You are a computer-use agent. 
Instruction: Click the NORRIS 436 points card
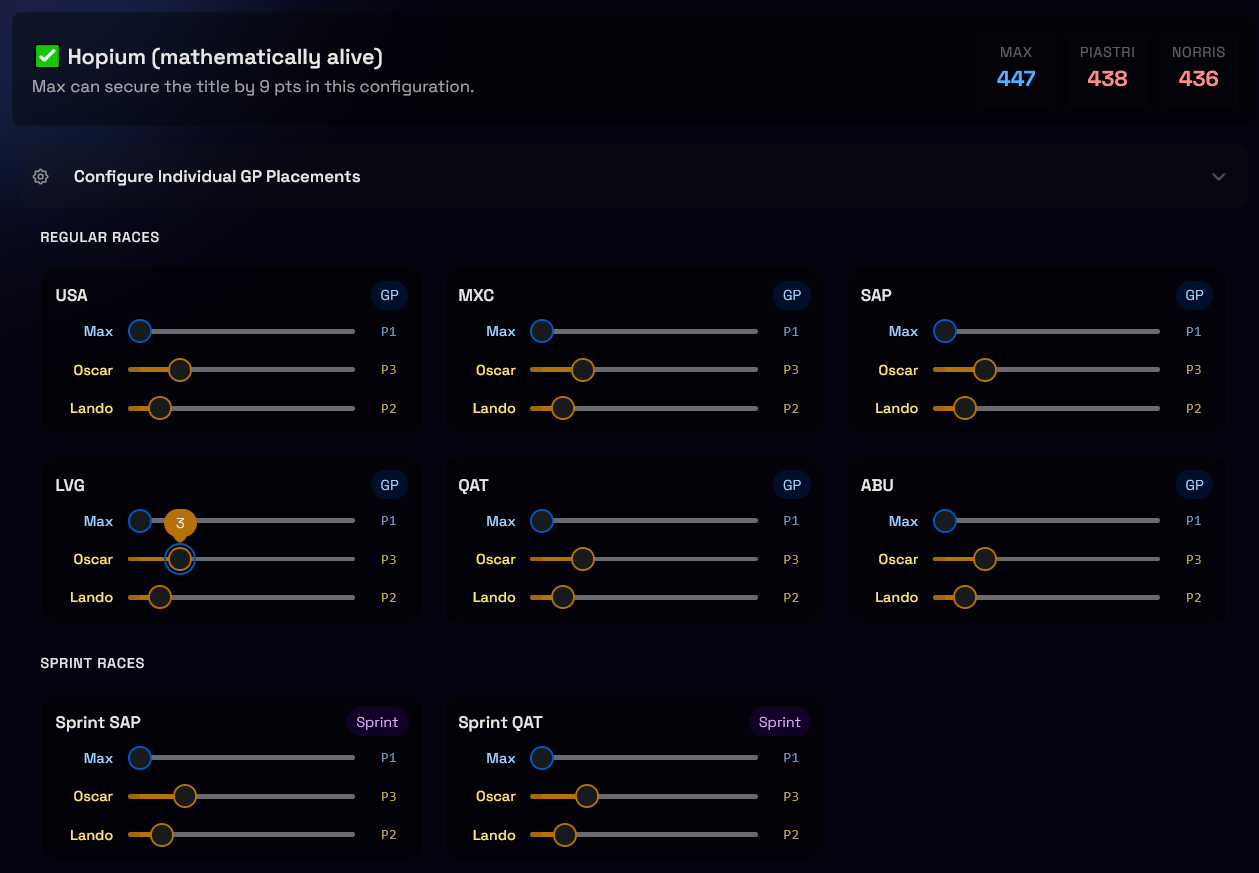(1198, 68)
